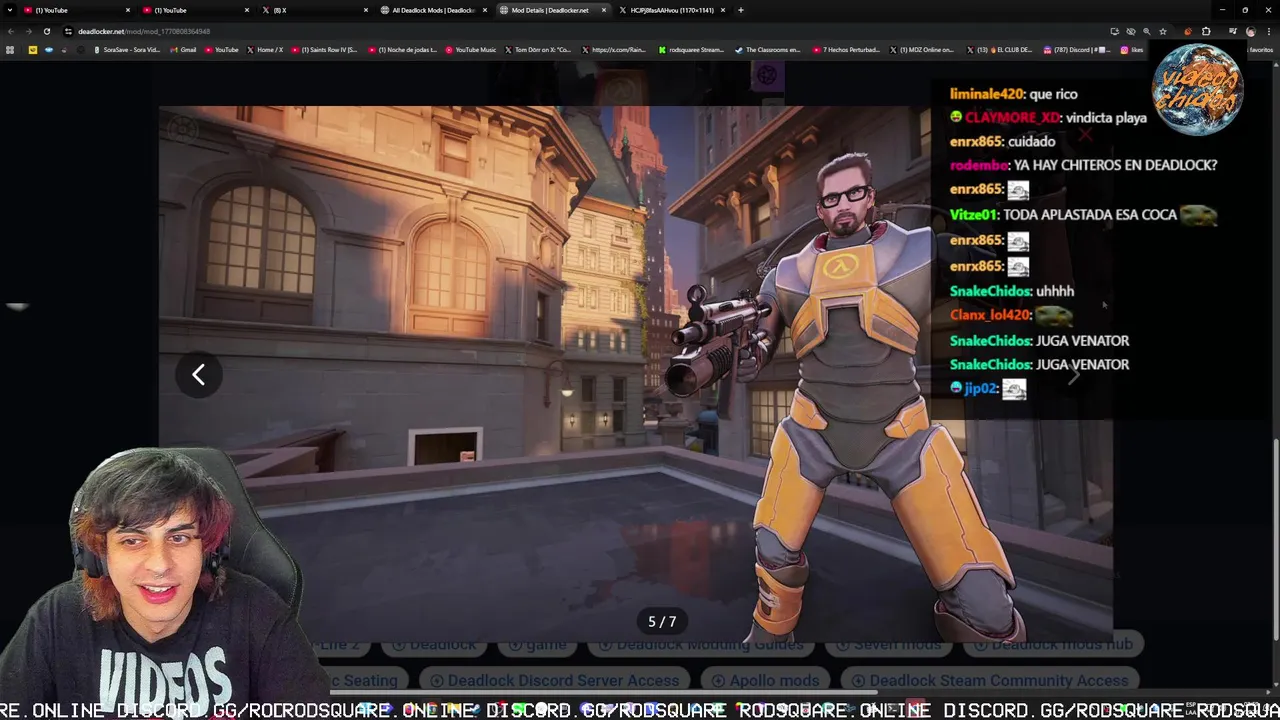Open the browser profile avatar

[x=1250, y=31]
